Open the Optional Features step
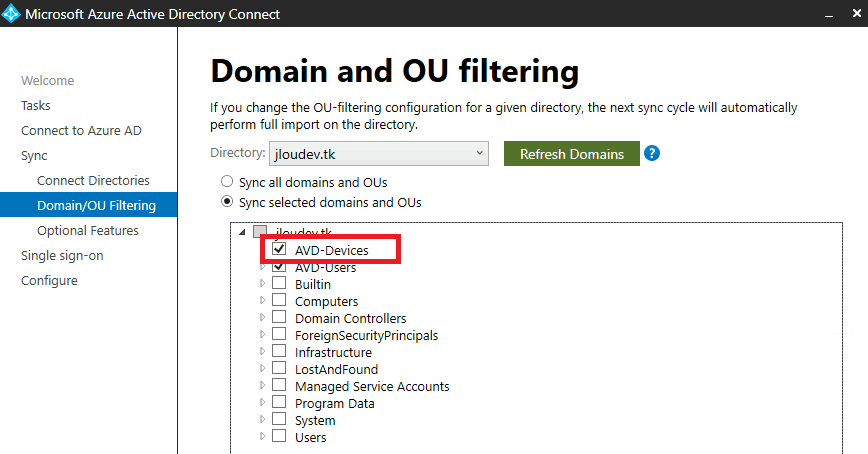The width and height of the screenshot is (868, 454). (x=88, y=230)
